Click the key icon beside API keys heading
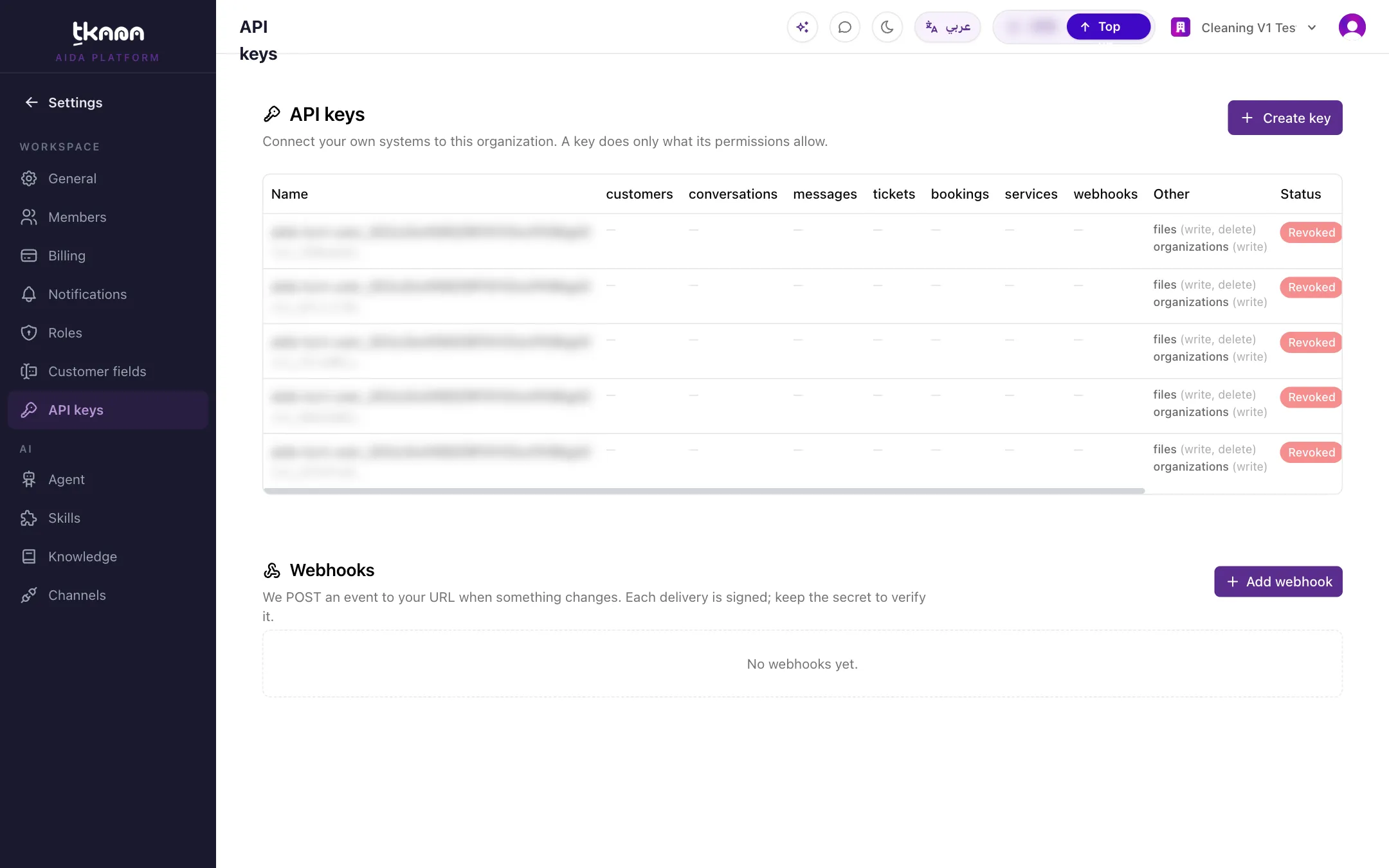This screenshot has width=1389, height=868. 272,114
